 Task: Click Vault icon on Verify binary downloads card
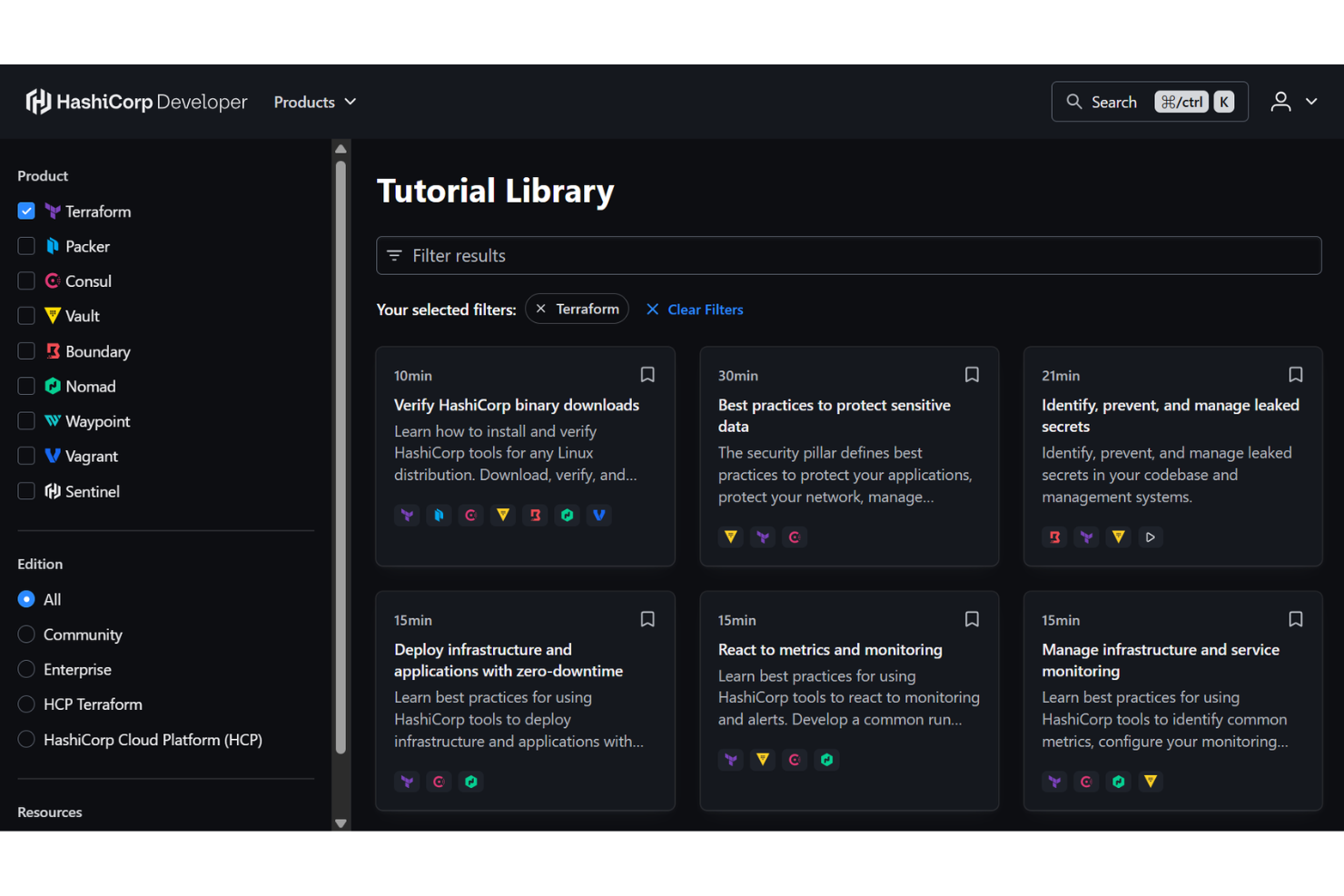[503, 515]
